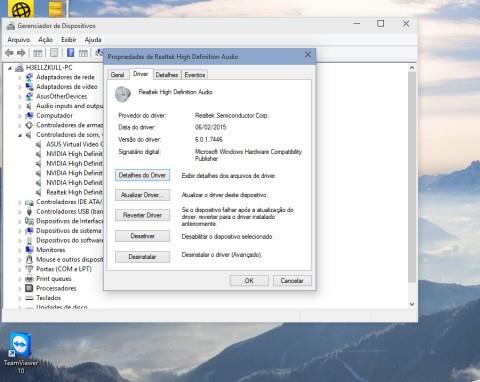The height and width of the screenshot is (382, 480).
Task: Click Detalhes do Driver button
Action: [x=142, y=175]
